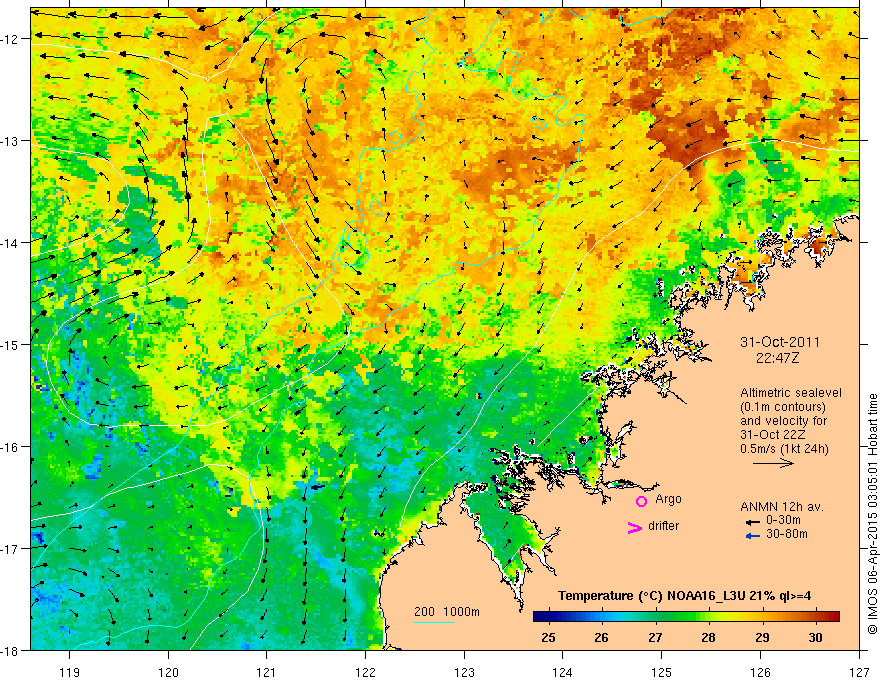The width and height of the screenshot is (880, 680).
Task: Click the 0.5m/s (1kt 24h) text
Action: pyautogui.click(x=784, y=449)
